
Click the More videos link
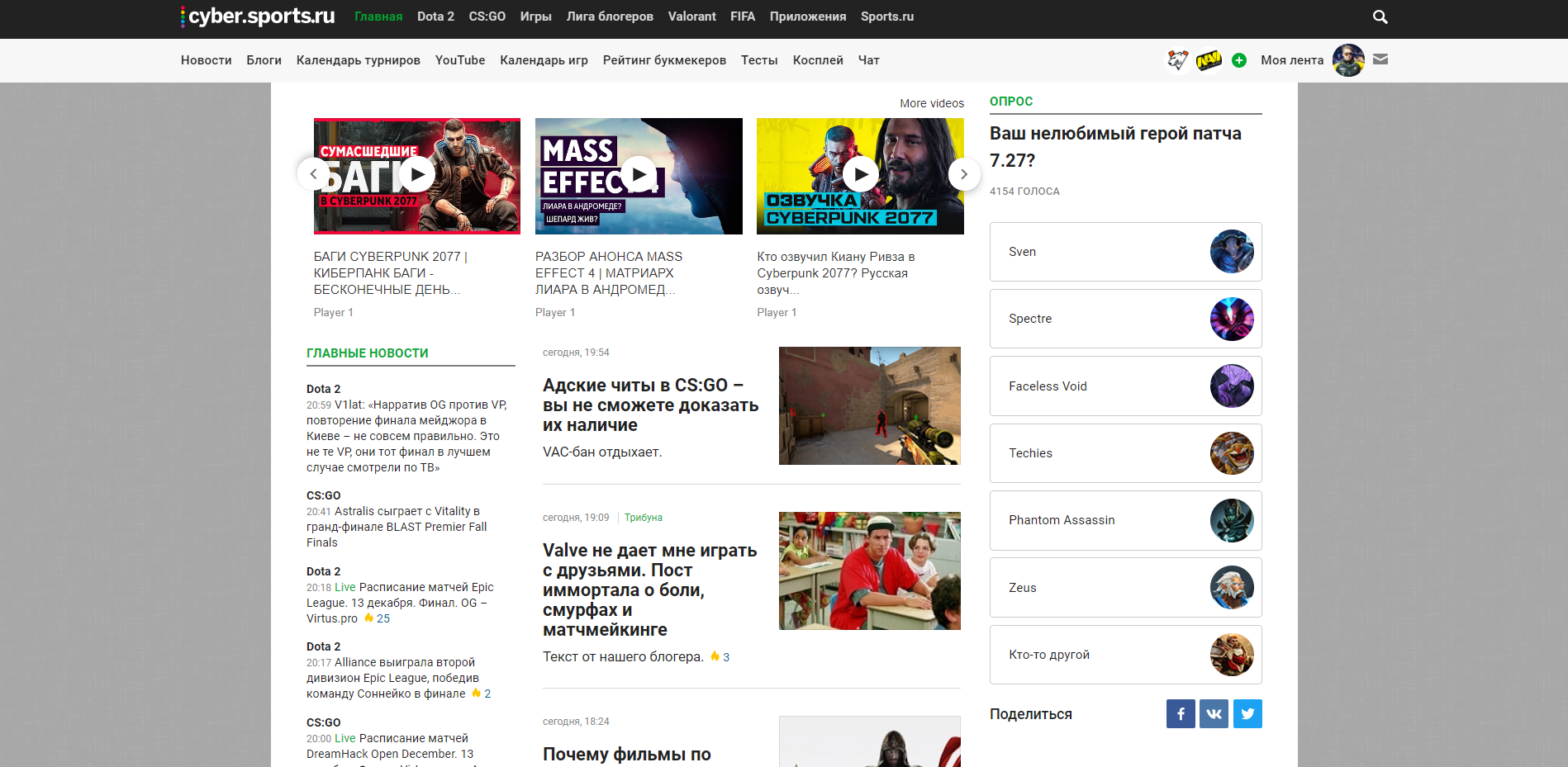(x=932, y=103)
